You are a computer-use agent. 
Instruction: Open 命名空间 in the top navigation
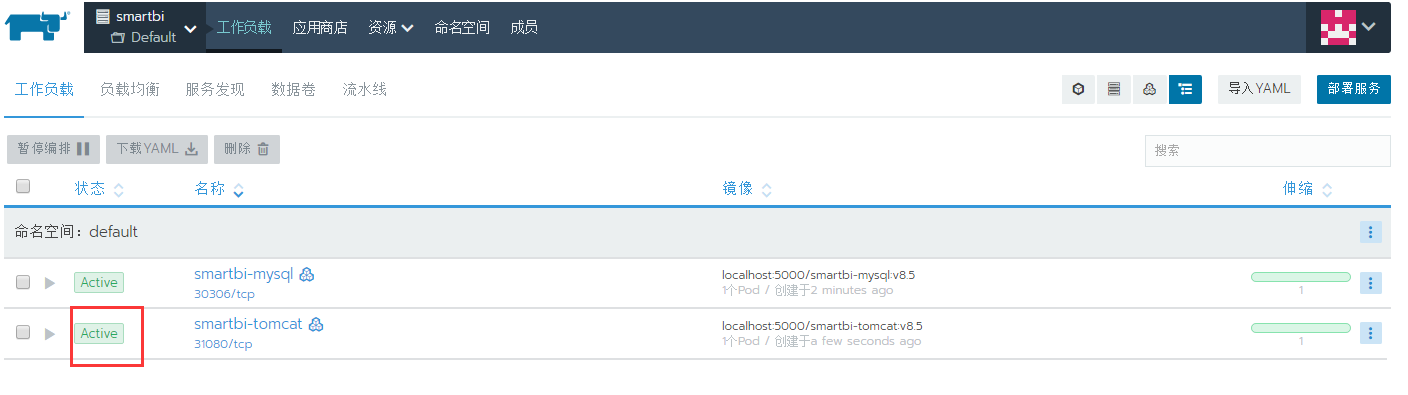[462, 27]
